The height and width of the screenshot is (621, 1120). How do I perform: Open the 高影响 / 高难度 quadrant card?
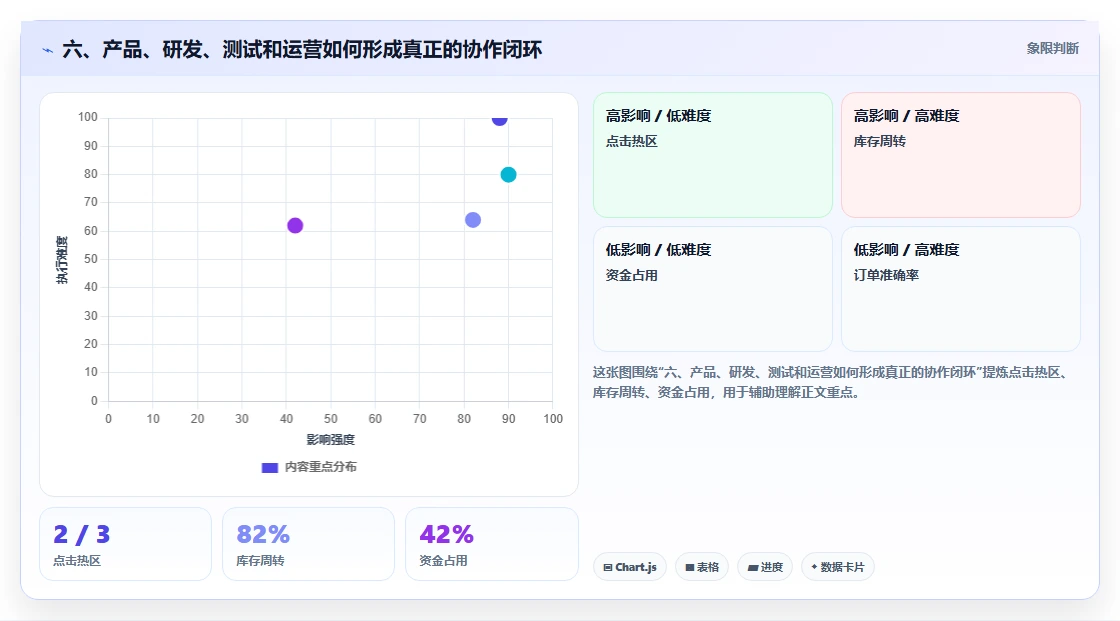click(961, 155)
